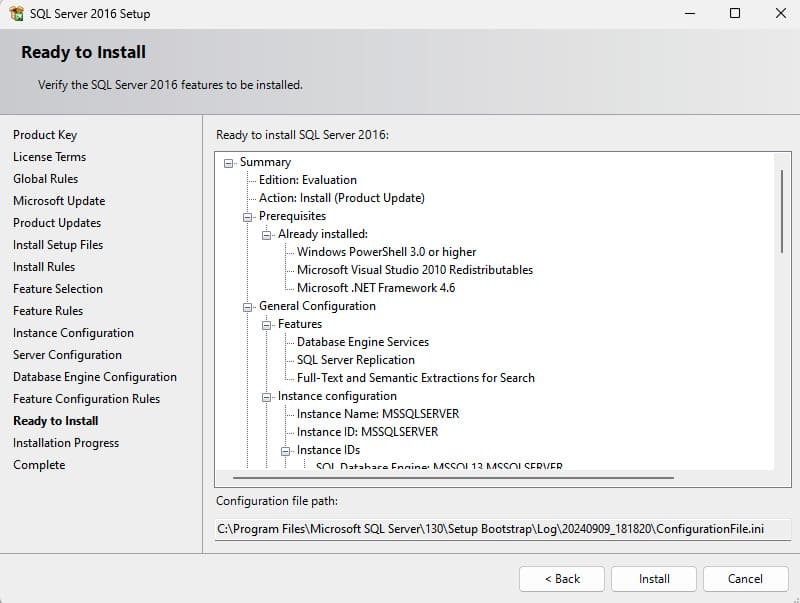The image size is (800, 603).
Task: Collapse the Instance configuration node
Action: pyautogui.click(x=267, y=396)
